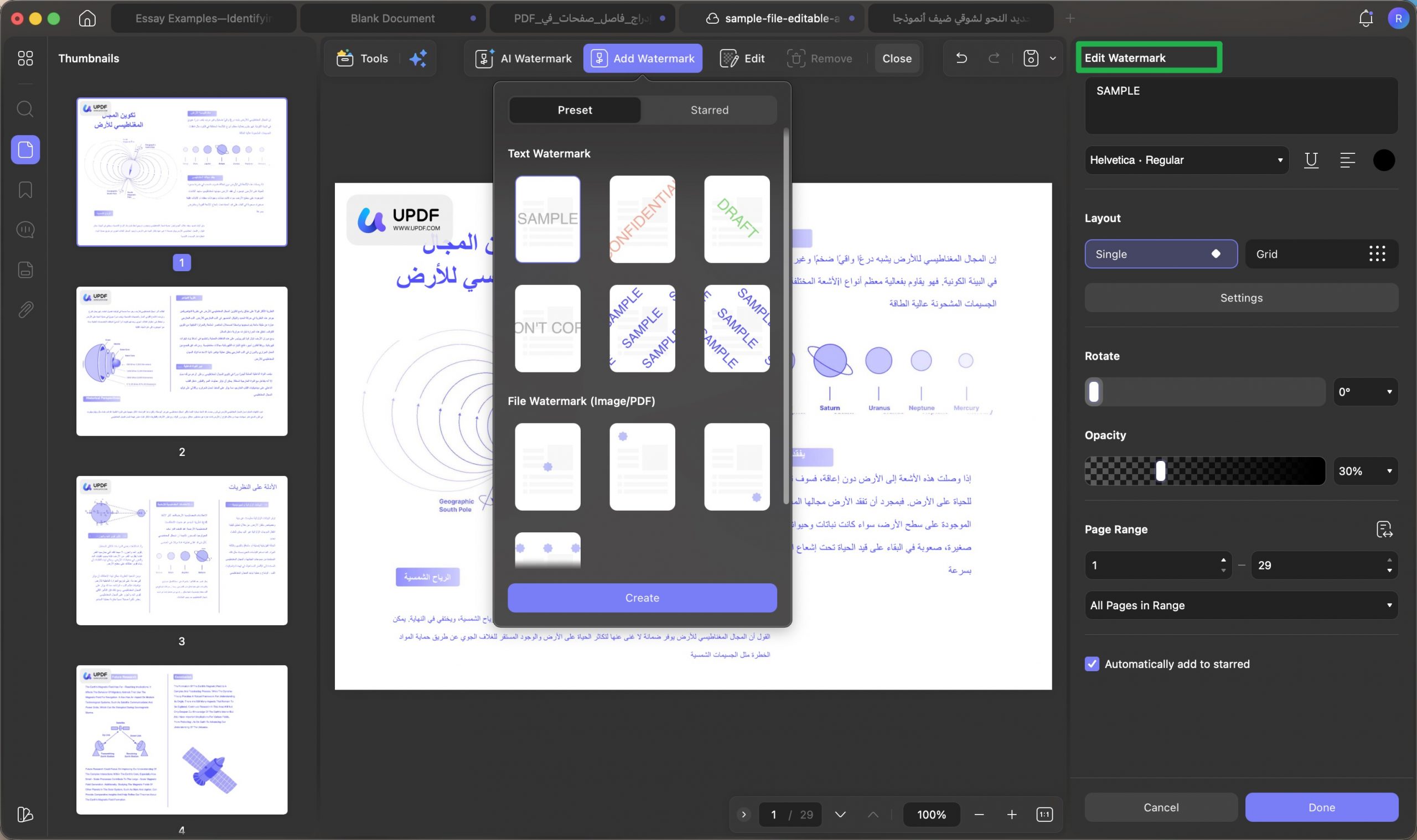
Task: Click the current page number field
Action: (773, 815)
